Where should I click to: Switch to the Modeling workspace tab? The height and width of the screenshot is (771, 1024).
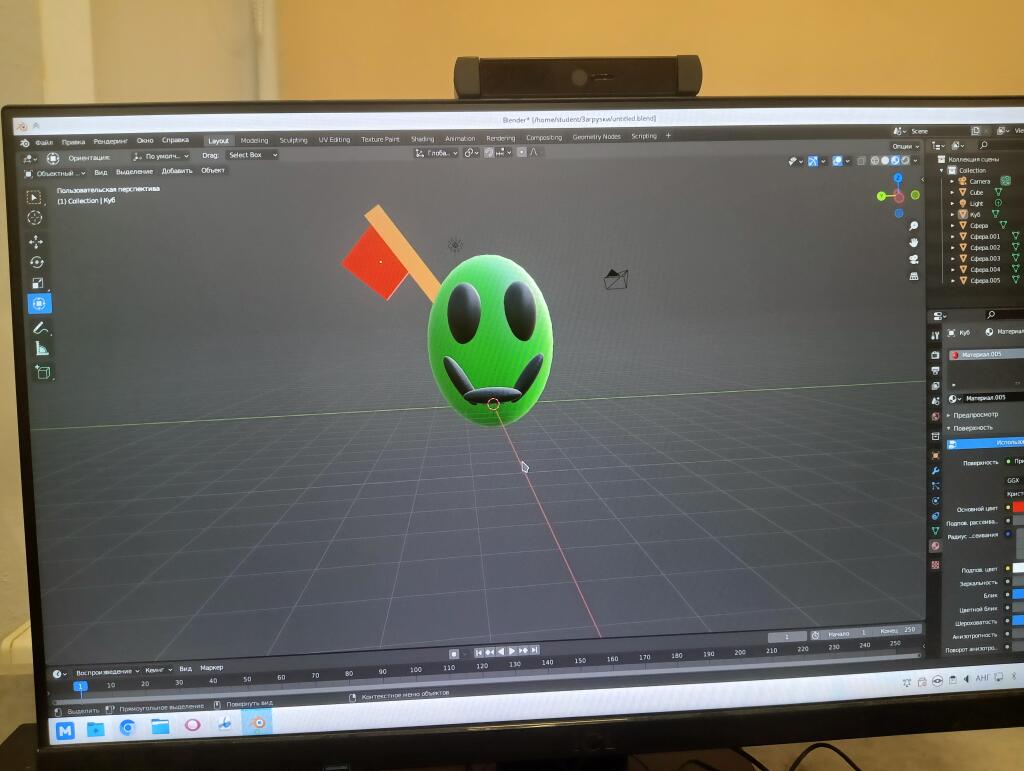[254, 140]
